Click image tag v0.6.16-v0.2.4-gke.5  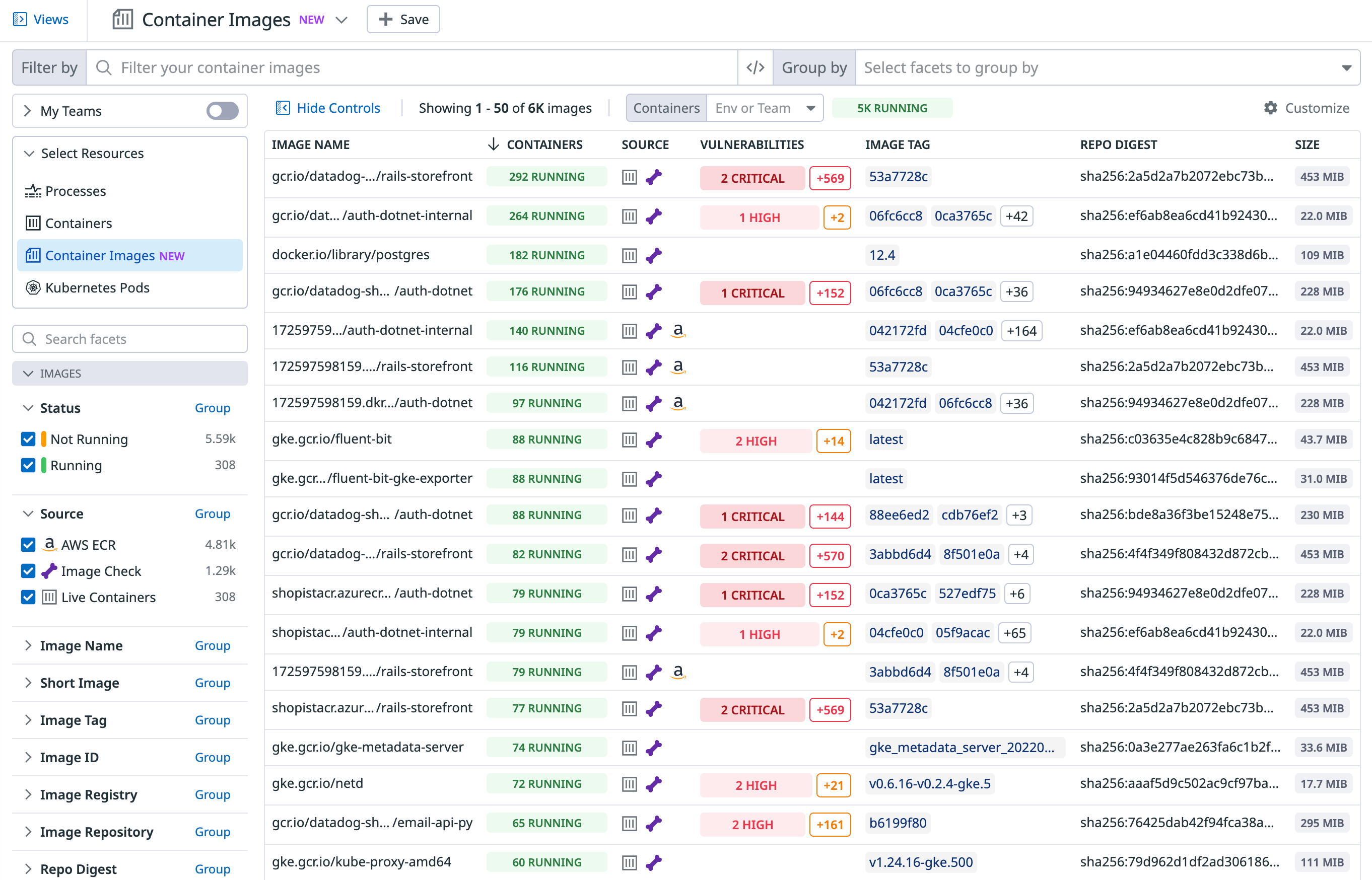930,784
